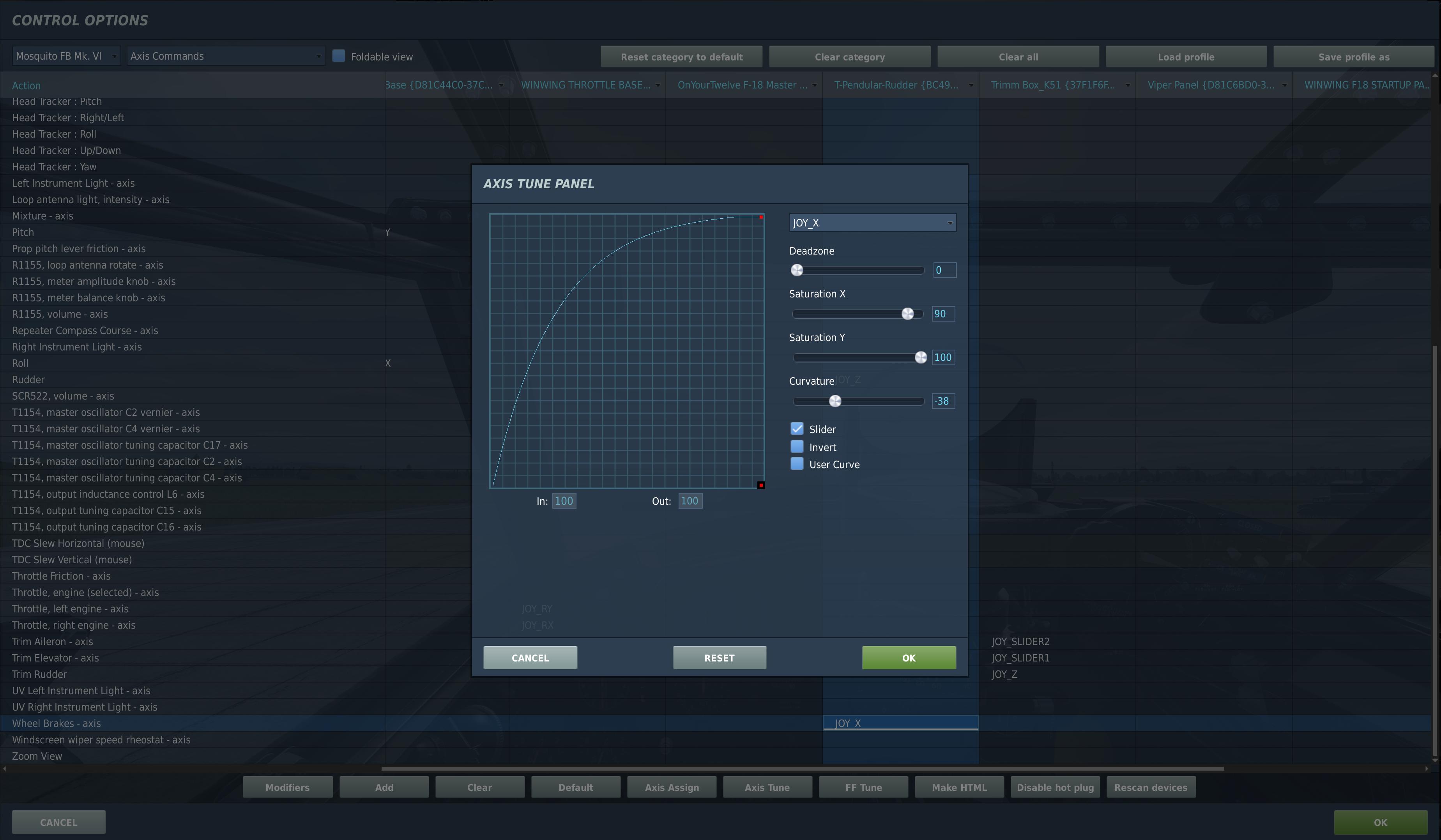Click the Disable hot plug button

(1055, 787)
